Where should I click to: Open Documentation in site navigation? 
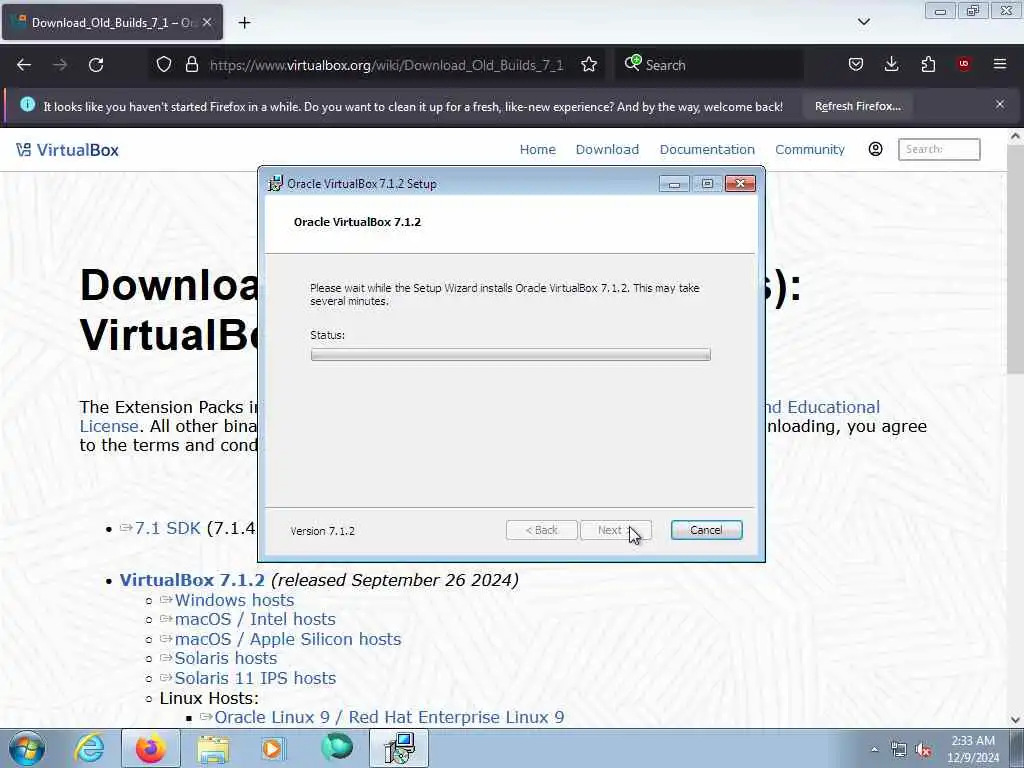click(707, 150)
